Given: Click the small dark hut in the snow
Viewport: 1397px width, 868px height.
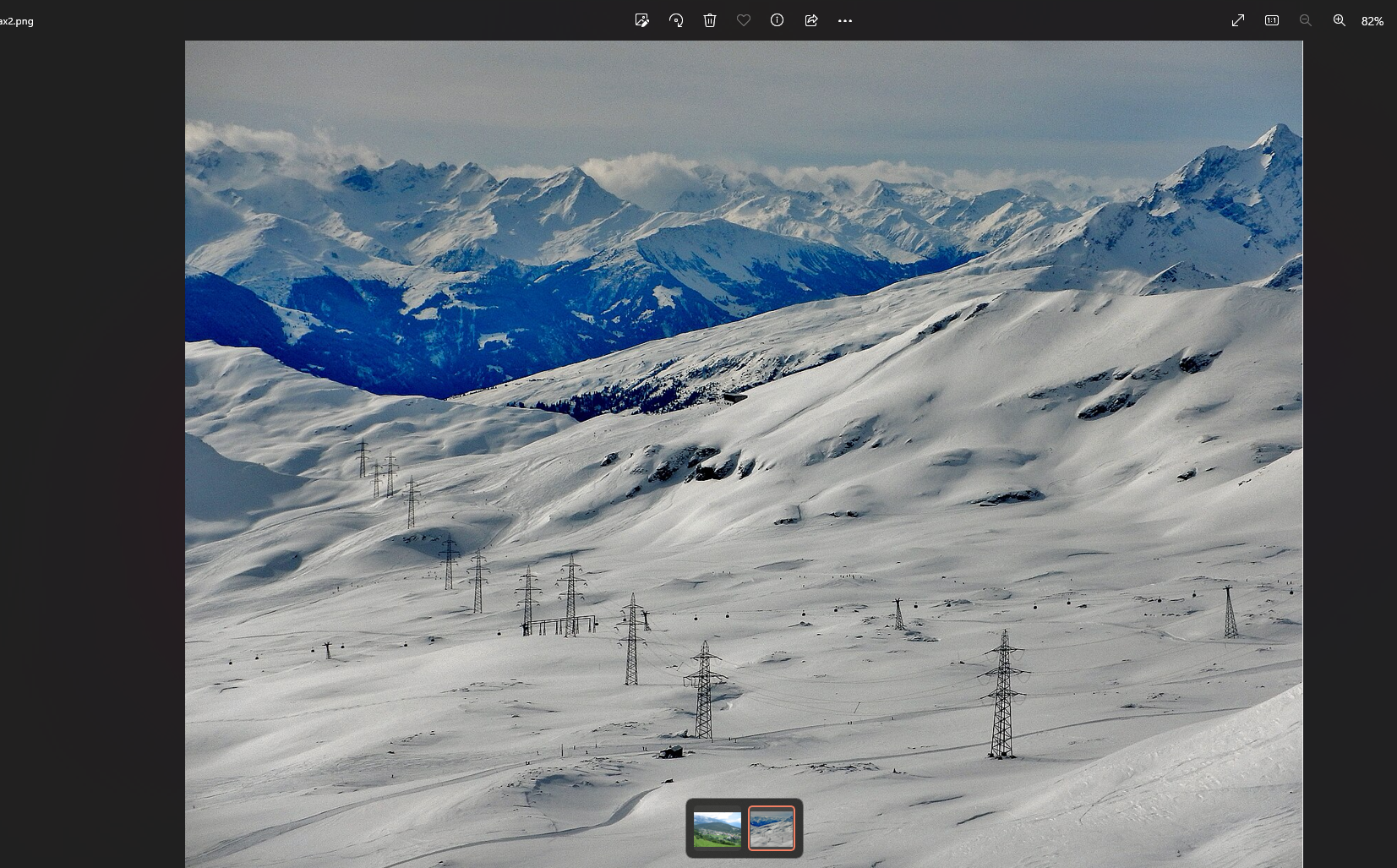Looking at the screenshot, I should [x=672, y=751].
